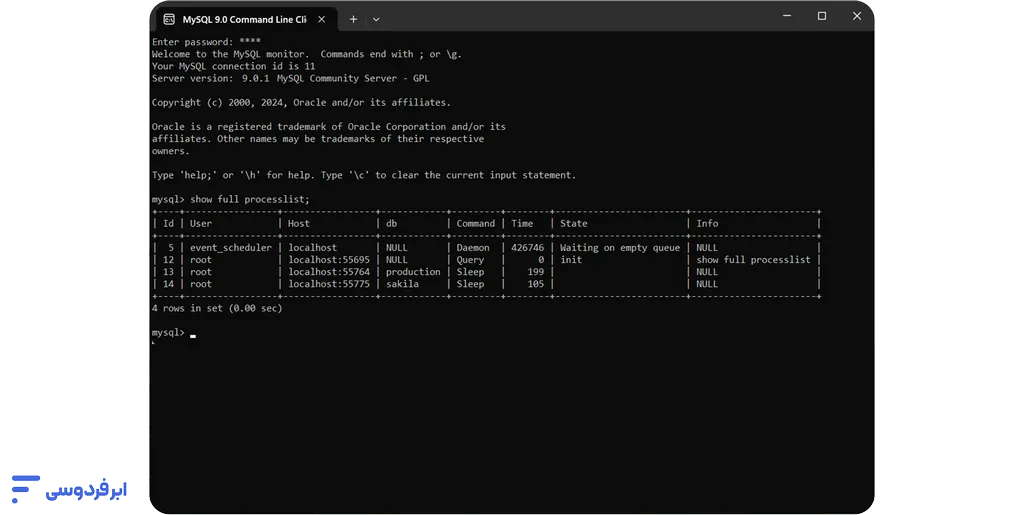
Task: Click the 'event_scheduler' user cell
Action: pyautogui.click(x=231, y=247)
